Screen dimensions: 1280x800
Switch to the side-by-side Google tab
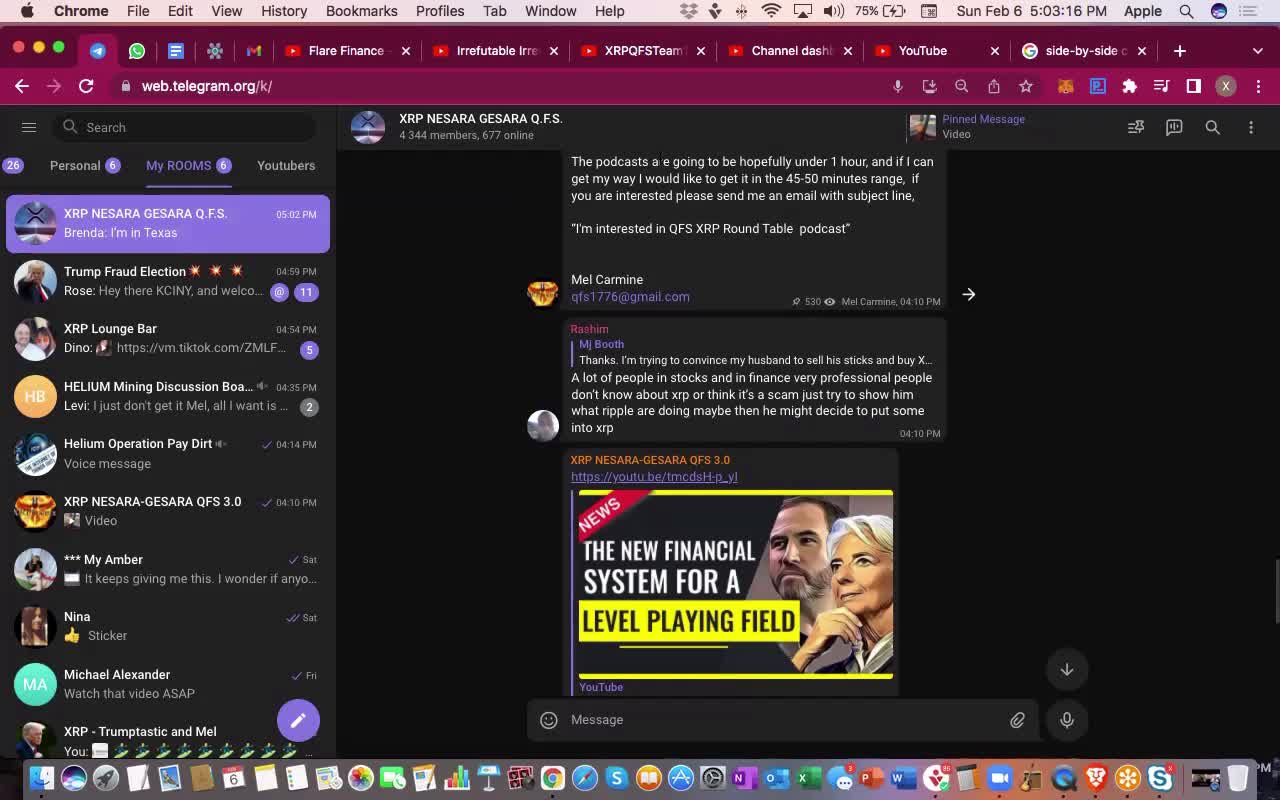[1083, 51]
